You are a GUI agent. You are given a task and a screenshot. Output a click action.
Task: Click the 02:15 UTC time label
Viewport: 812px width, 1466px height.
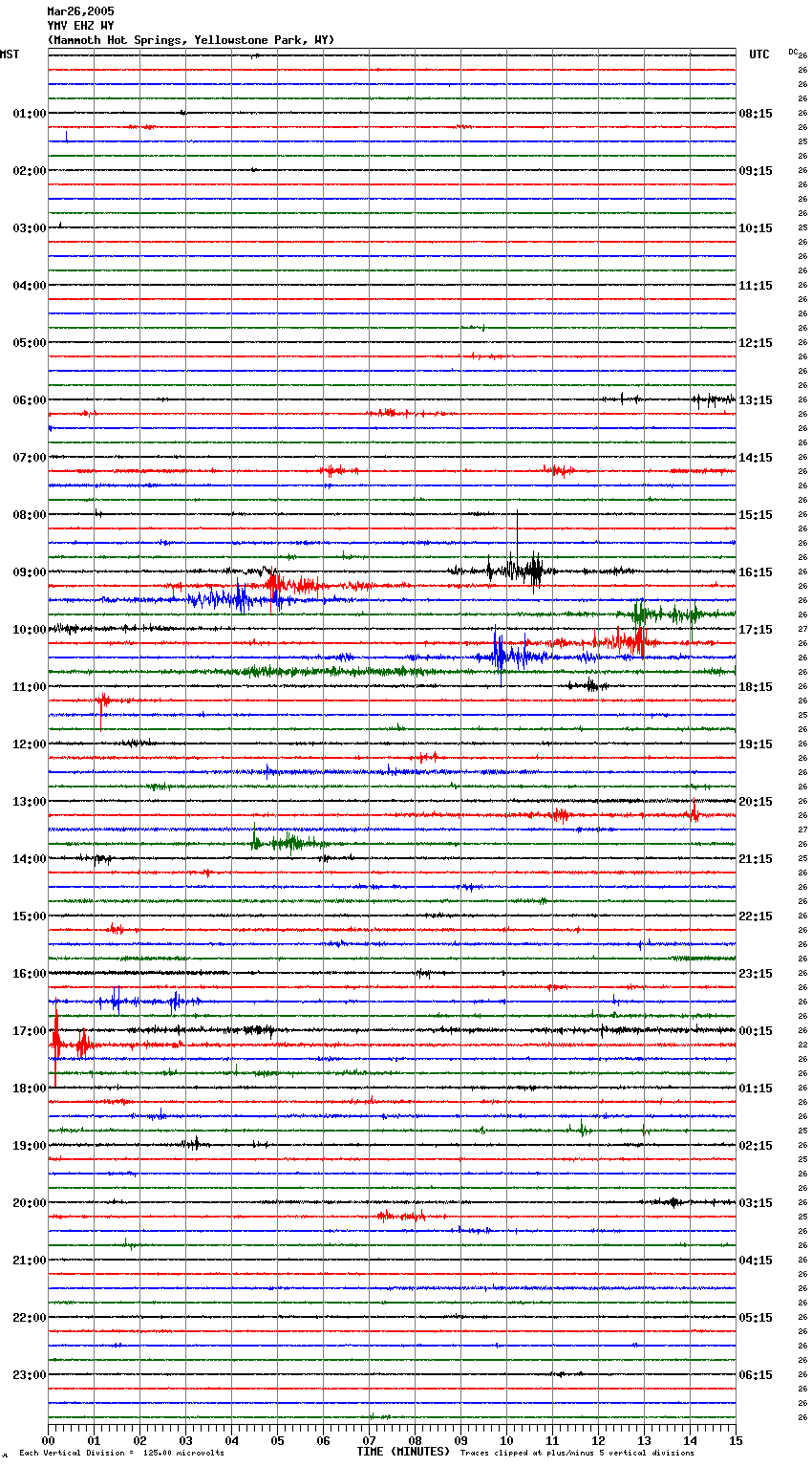pyautogui.click(x=756, y=1146)
